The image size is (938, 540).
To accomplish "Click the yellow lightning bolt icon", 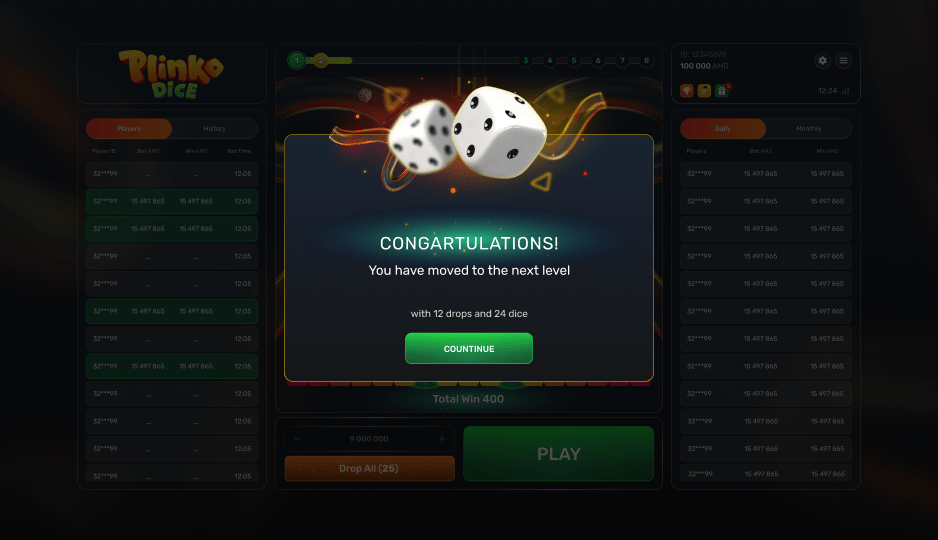I will pyautogui.click(x=704, y=90).
